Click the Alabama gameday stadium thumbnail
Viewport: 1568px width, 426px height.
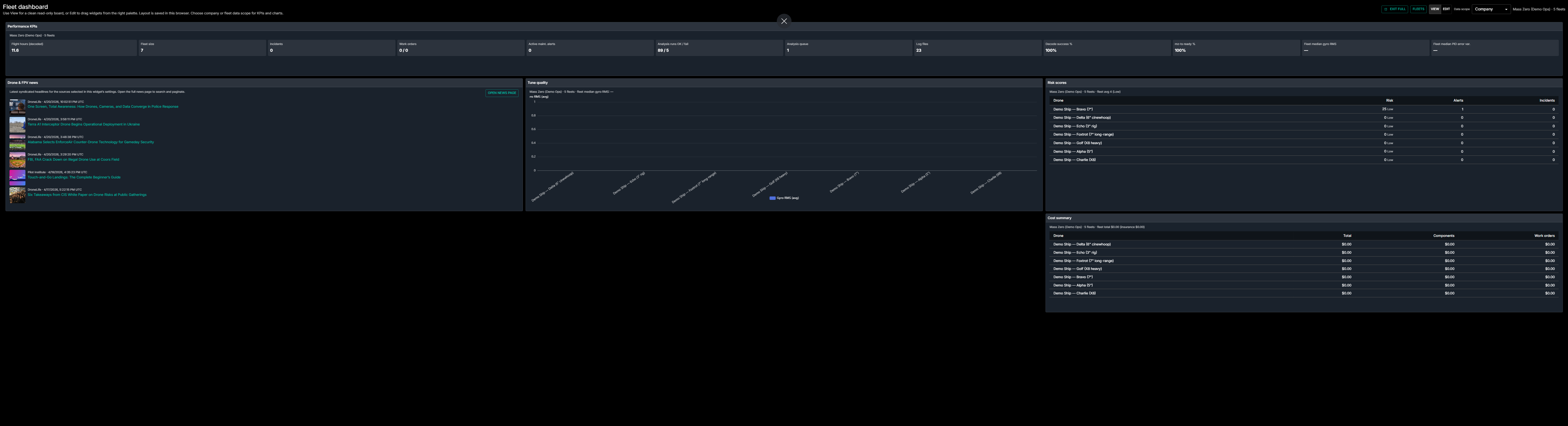pyautogui.click(x=17, y=142)
